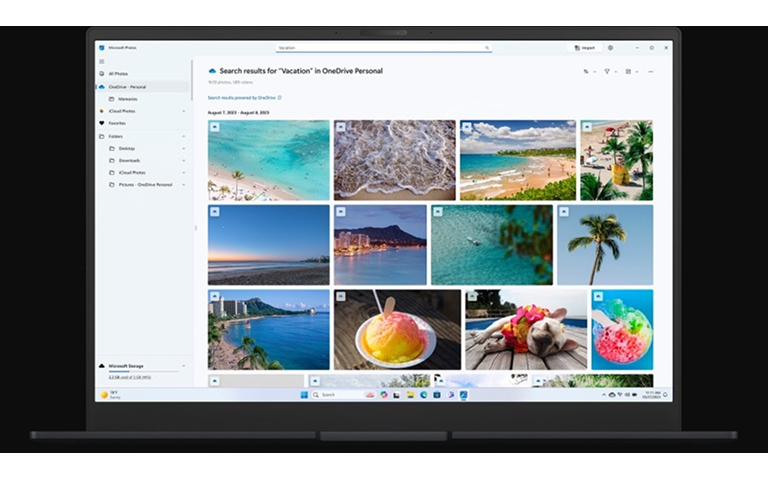Click the Windows Start button
This screenshot has width=768, height=480.
point(304,395)
